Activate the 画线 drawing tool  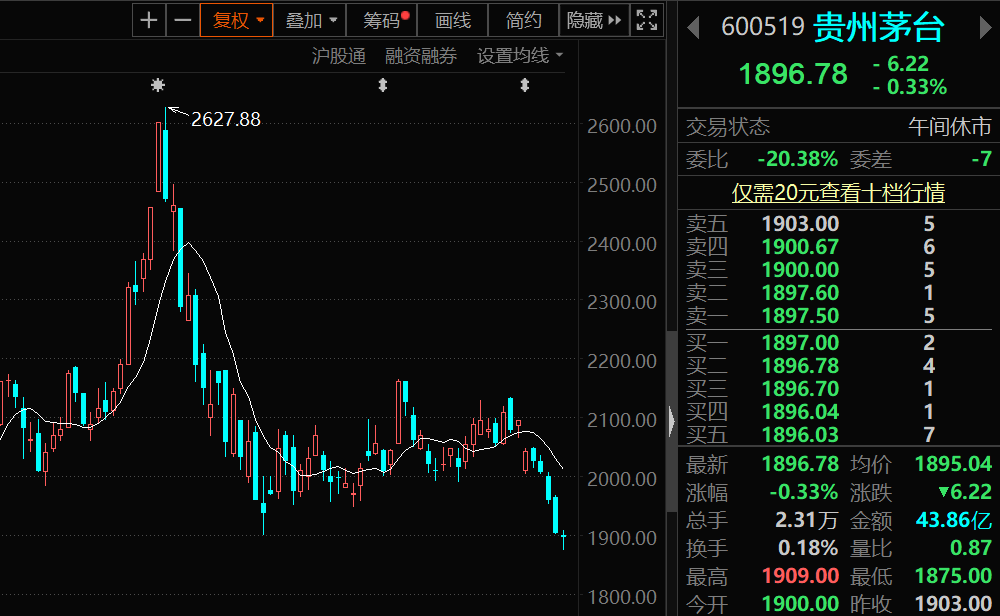[x=453, y=20]
